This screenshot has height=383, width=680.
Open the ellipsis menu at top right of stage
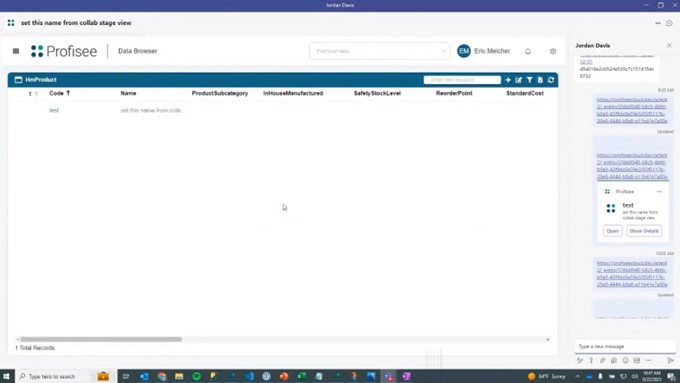pyautogui.click(x=658, y=23)
